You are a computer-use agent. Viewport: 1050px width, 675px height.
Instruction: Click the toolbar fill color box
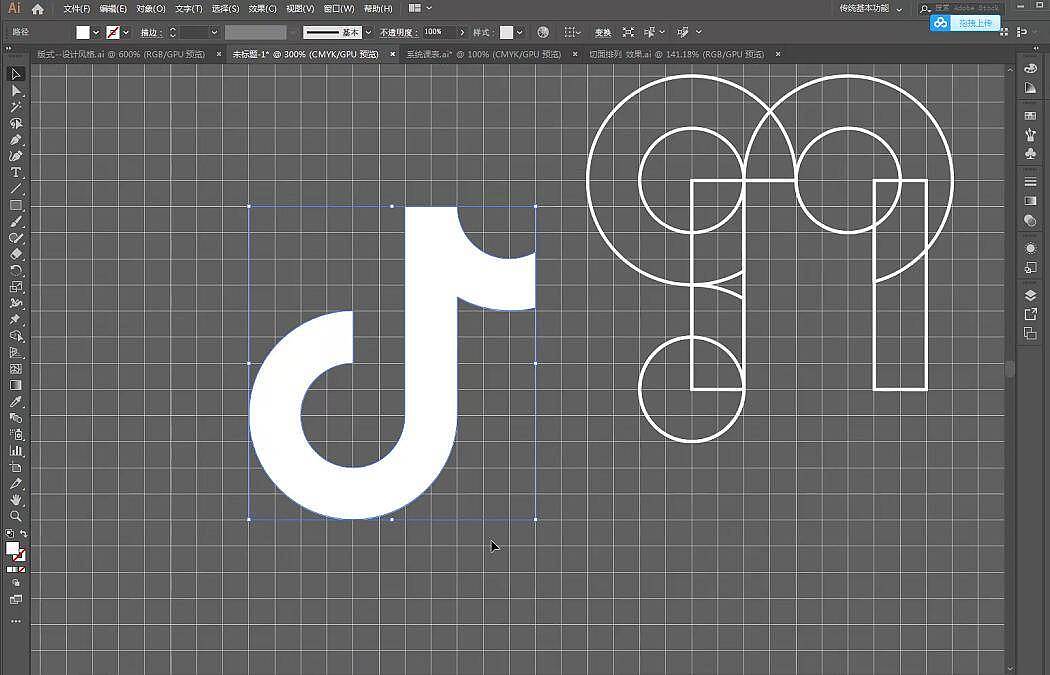12,548
